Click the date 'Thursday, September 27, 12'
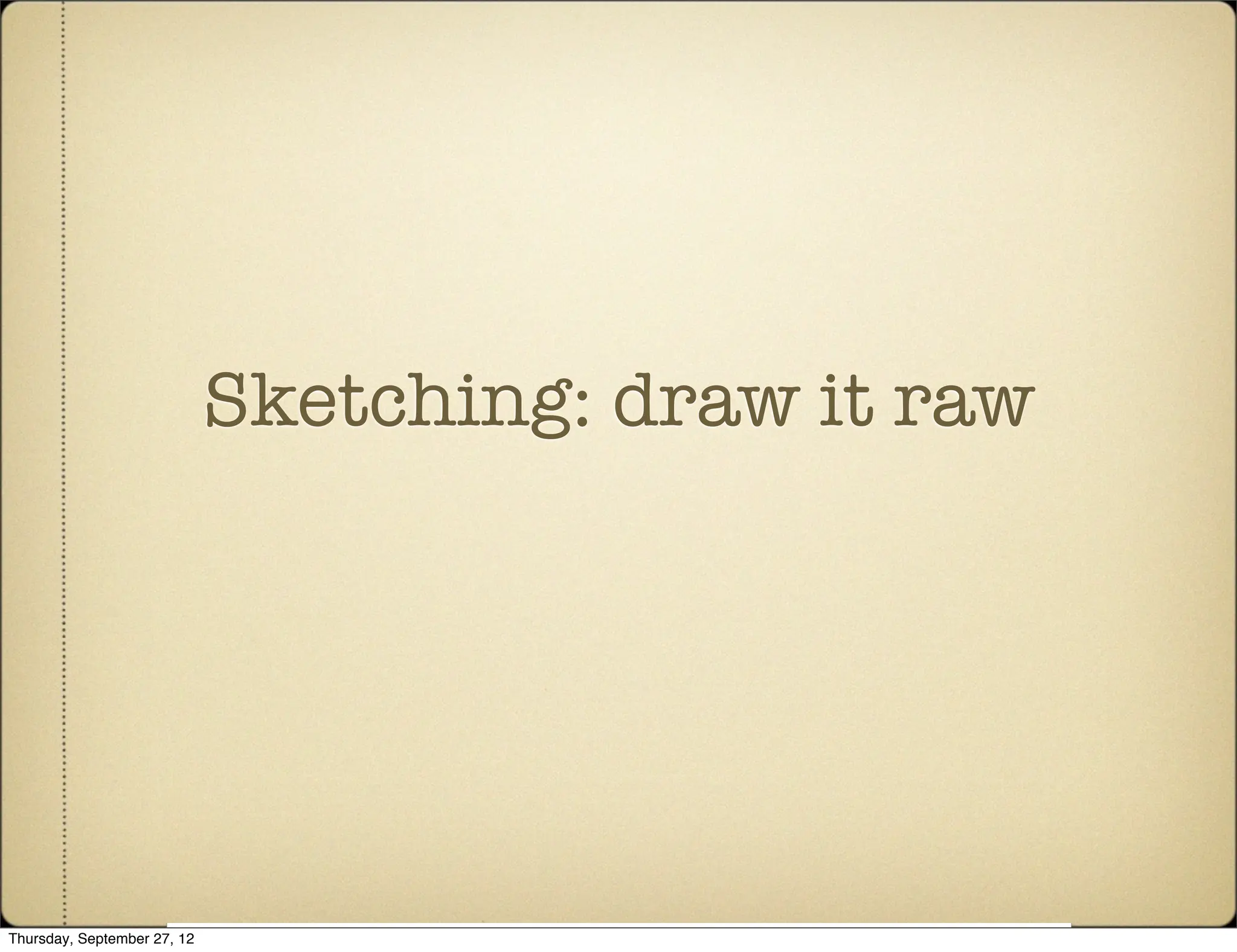Image resolution: width=1237 pixels, height=952 pixels. coord(102,939)
